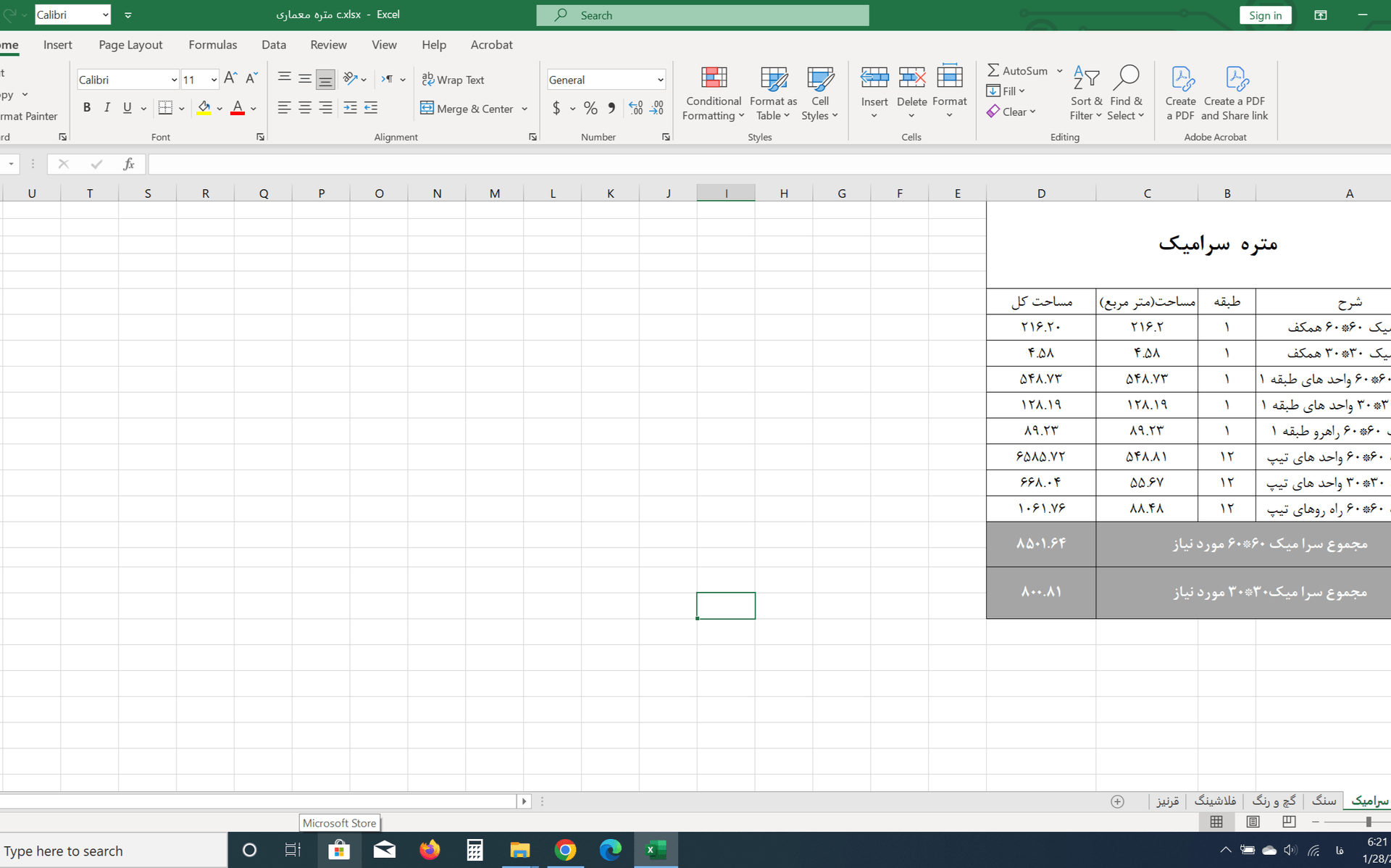
Task: Toggle Underline formatting
Action: 128,108
